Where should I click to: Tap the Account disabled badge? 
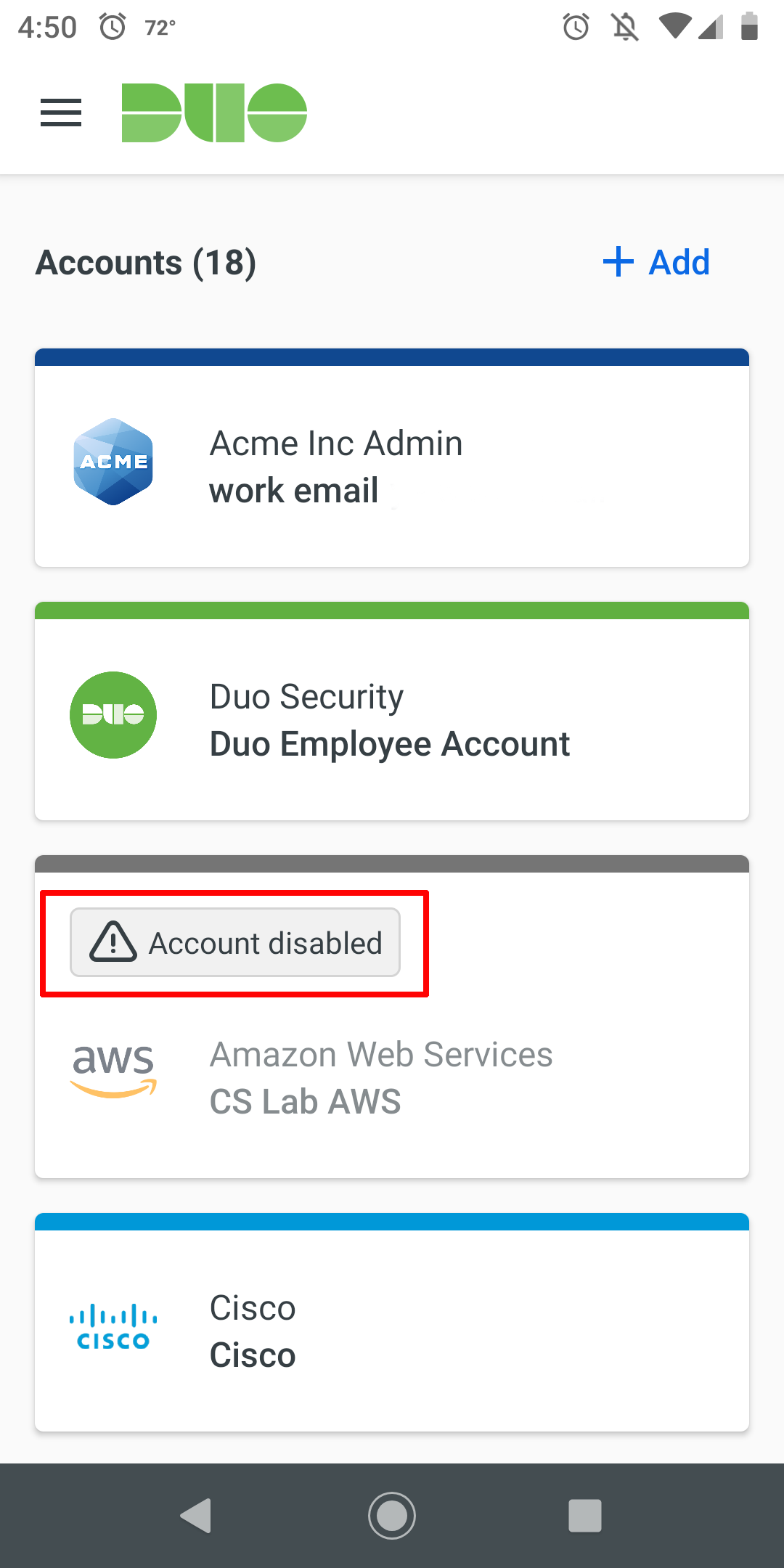(x=234, y=942)
